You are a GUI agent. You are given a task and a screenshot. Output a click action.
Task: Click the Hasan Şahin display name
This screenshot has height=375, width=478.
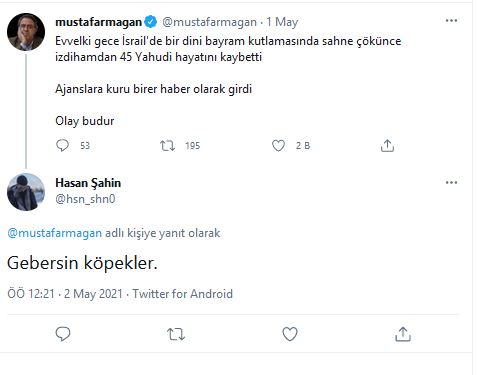(88, 183)
